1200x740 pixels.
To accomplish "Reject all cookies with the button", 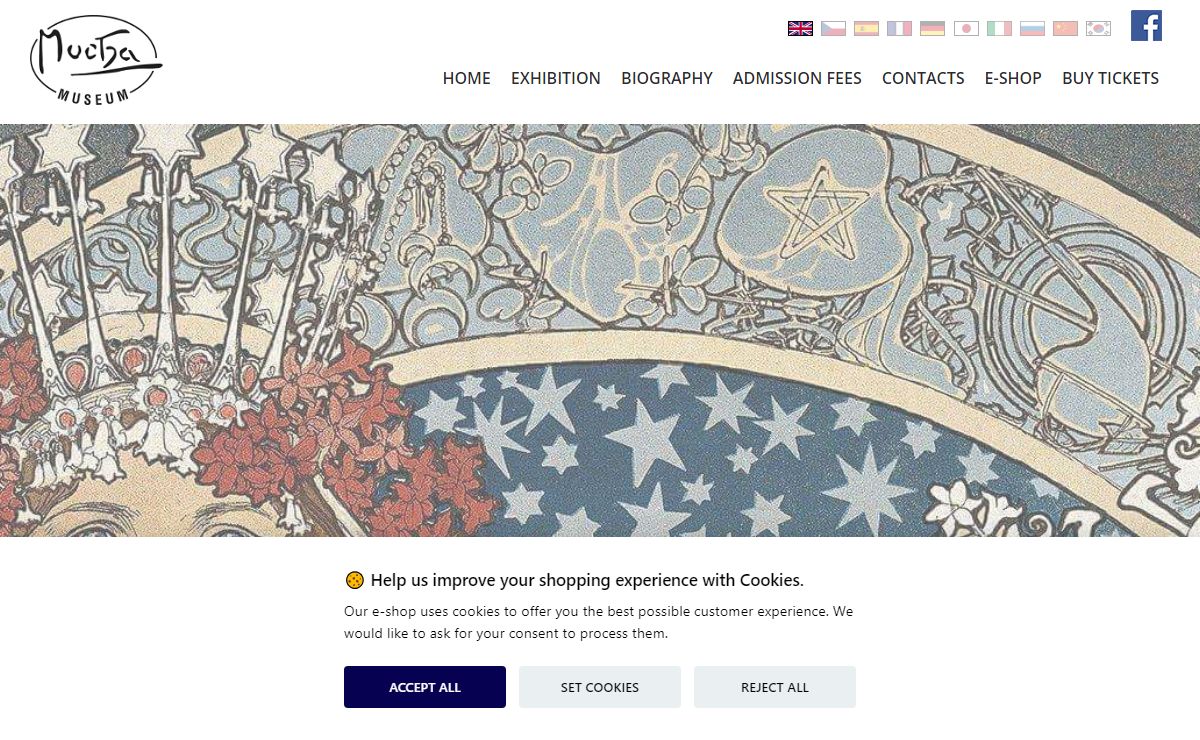I will [x=774, y=687].
